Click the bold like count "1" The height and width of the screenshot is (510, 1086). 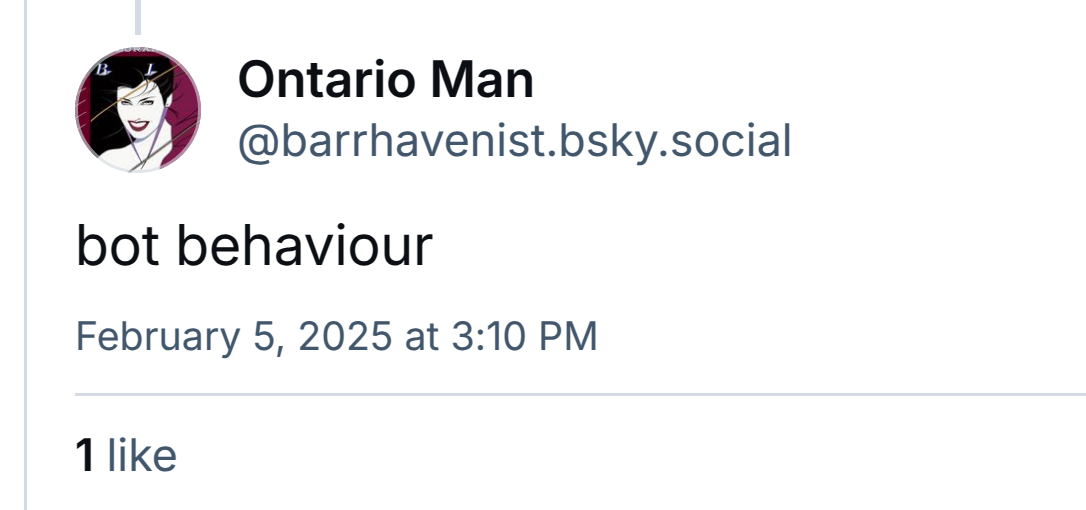pos(84,456)
